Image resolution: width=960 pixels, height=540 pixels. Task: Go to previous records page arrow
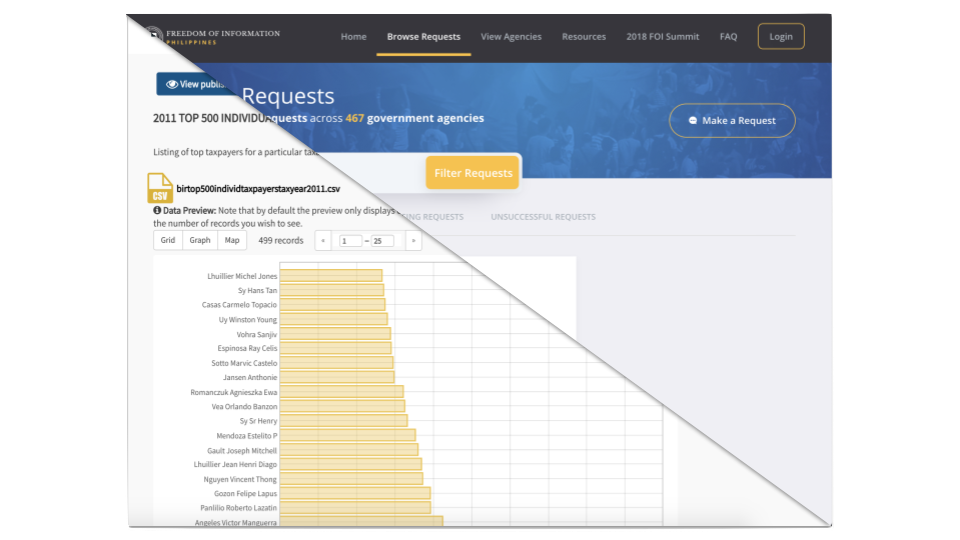pos(323,241)
